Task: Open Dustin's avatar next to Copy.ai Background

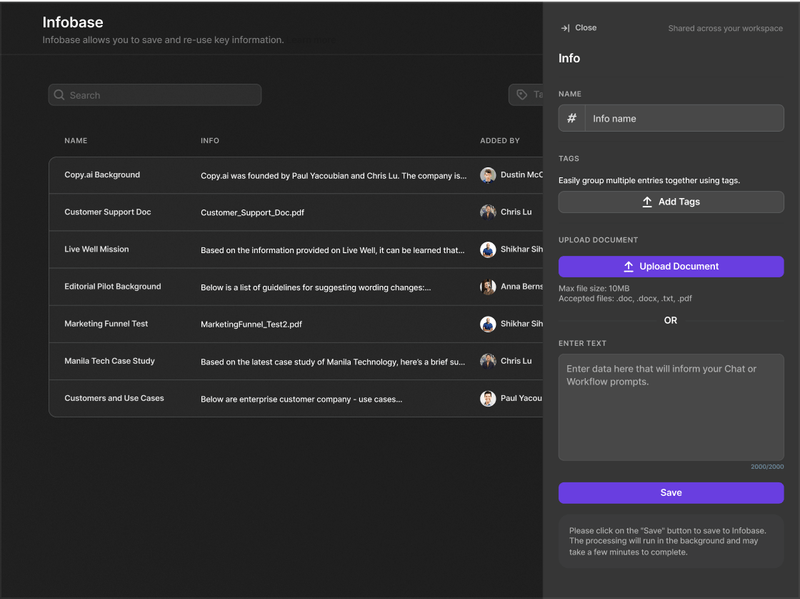Action: (x=487, y=174)
